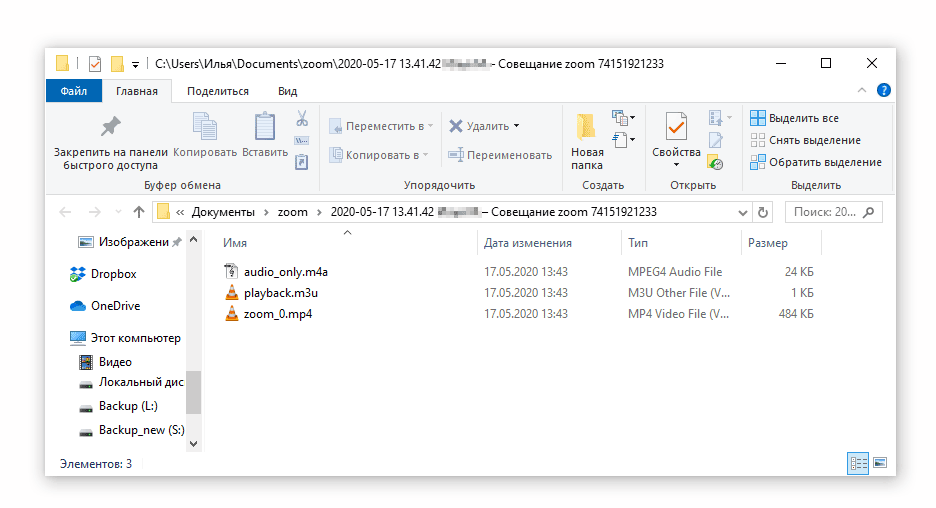This screenshot has height=508, width=936.
Task: Click Обратить выделение invert selection
Action: pos(816,162)
